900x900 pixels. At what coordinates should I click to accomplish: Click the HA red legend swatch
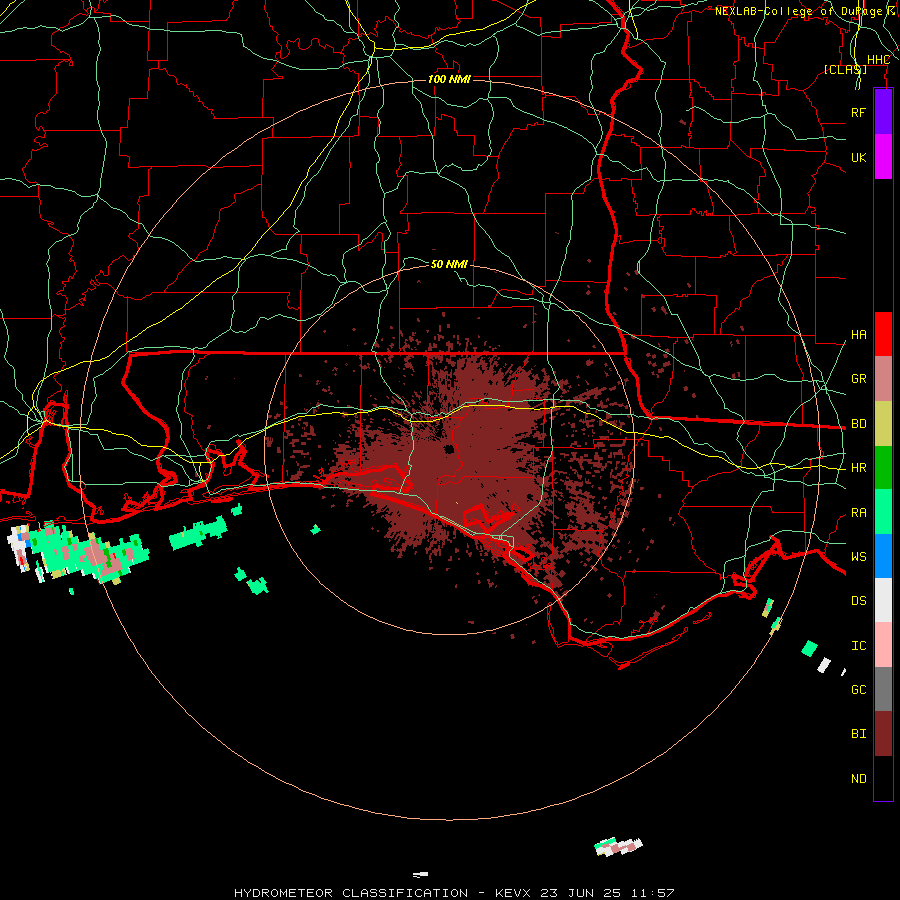(x=883, y=334)
